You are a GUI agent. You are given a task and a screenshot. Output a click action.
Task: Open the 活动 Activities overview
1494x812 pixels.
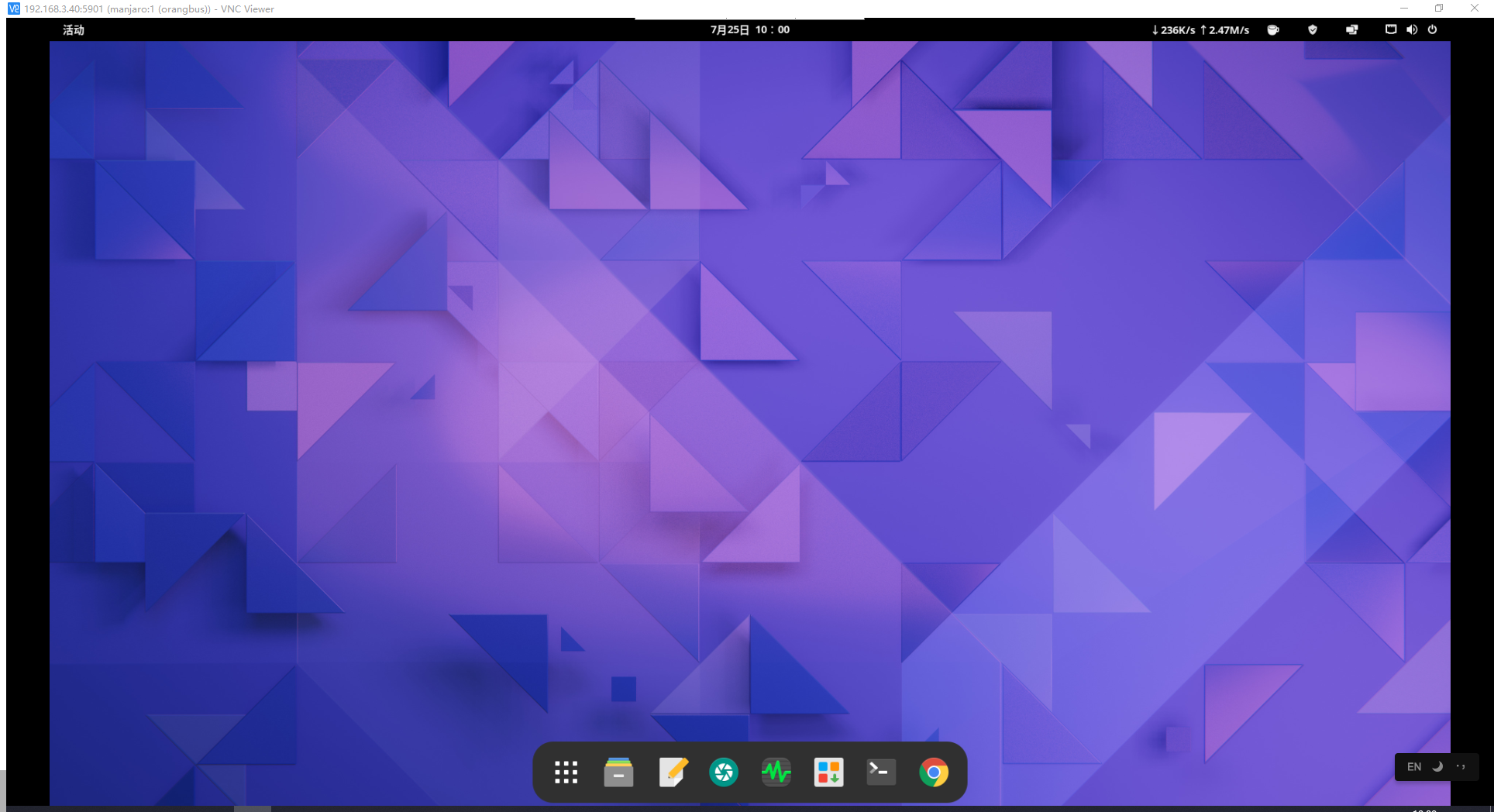pos(74,30)
